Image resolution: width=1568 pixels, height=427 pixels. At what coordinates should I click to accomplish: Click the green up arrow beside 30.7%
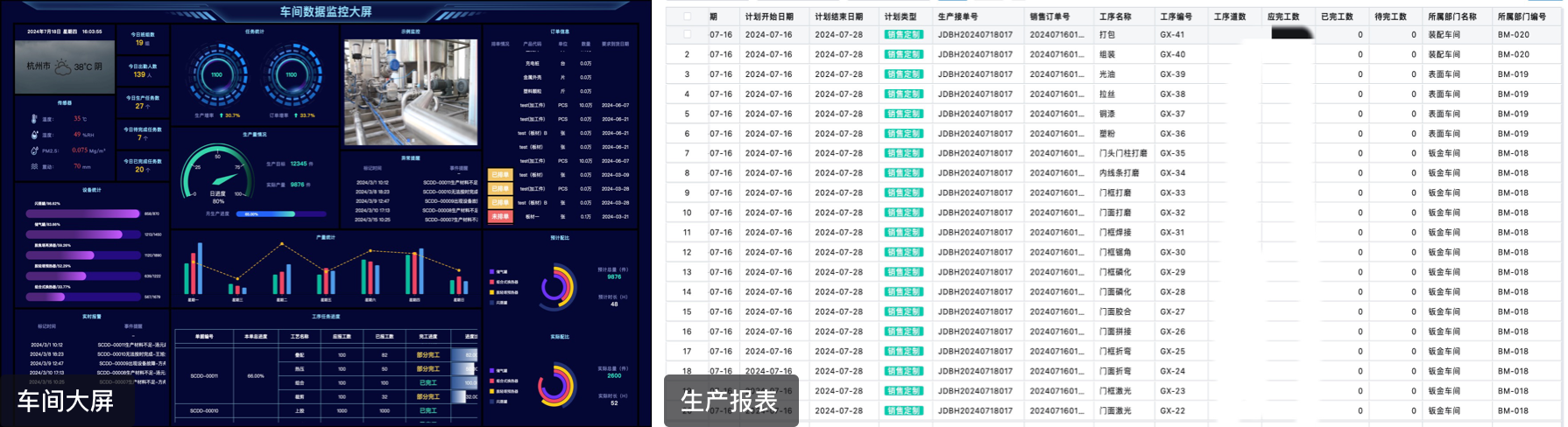click(220, 115)
